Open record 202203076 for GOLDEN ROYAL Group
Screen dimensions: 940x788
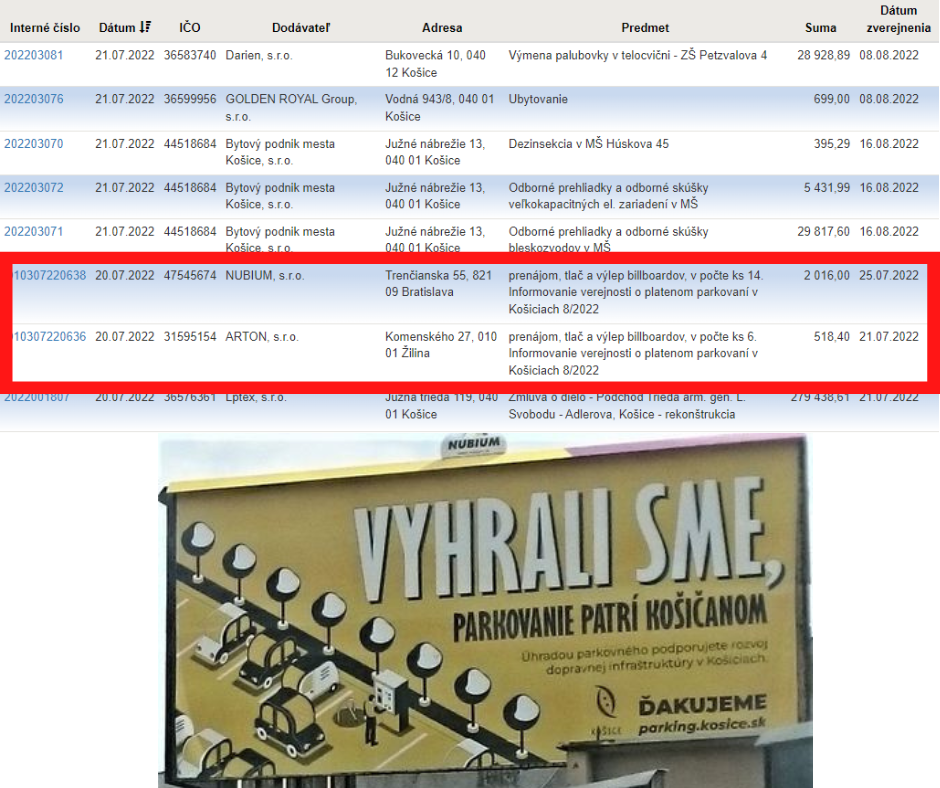coord(34,100)
